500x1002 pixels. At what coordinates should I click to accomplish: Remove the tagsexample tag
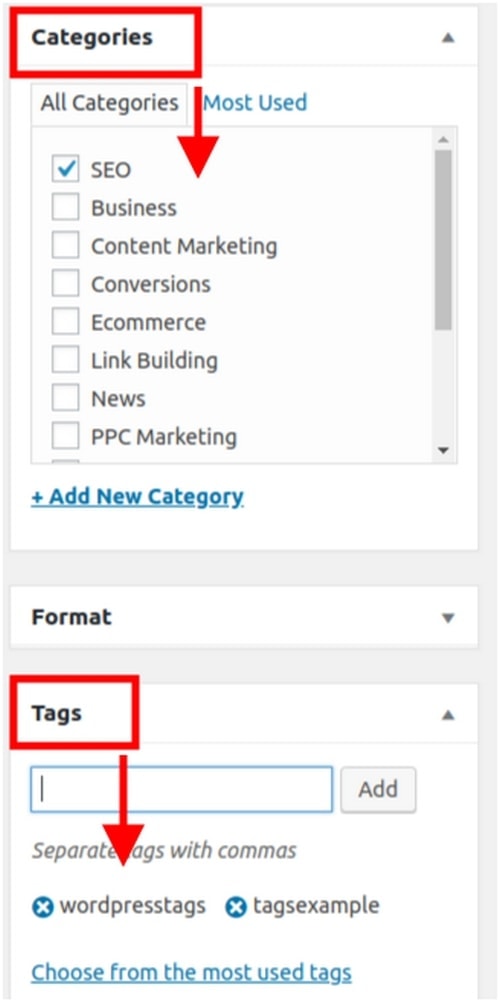point(236,907)
